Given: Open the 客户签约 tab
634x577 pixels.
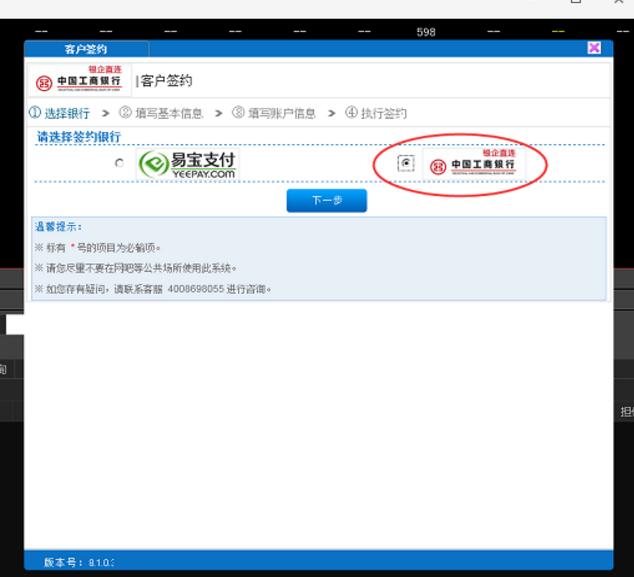Looking at the screenshot, I should 86,49.
